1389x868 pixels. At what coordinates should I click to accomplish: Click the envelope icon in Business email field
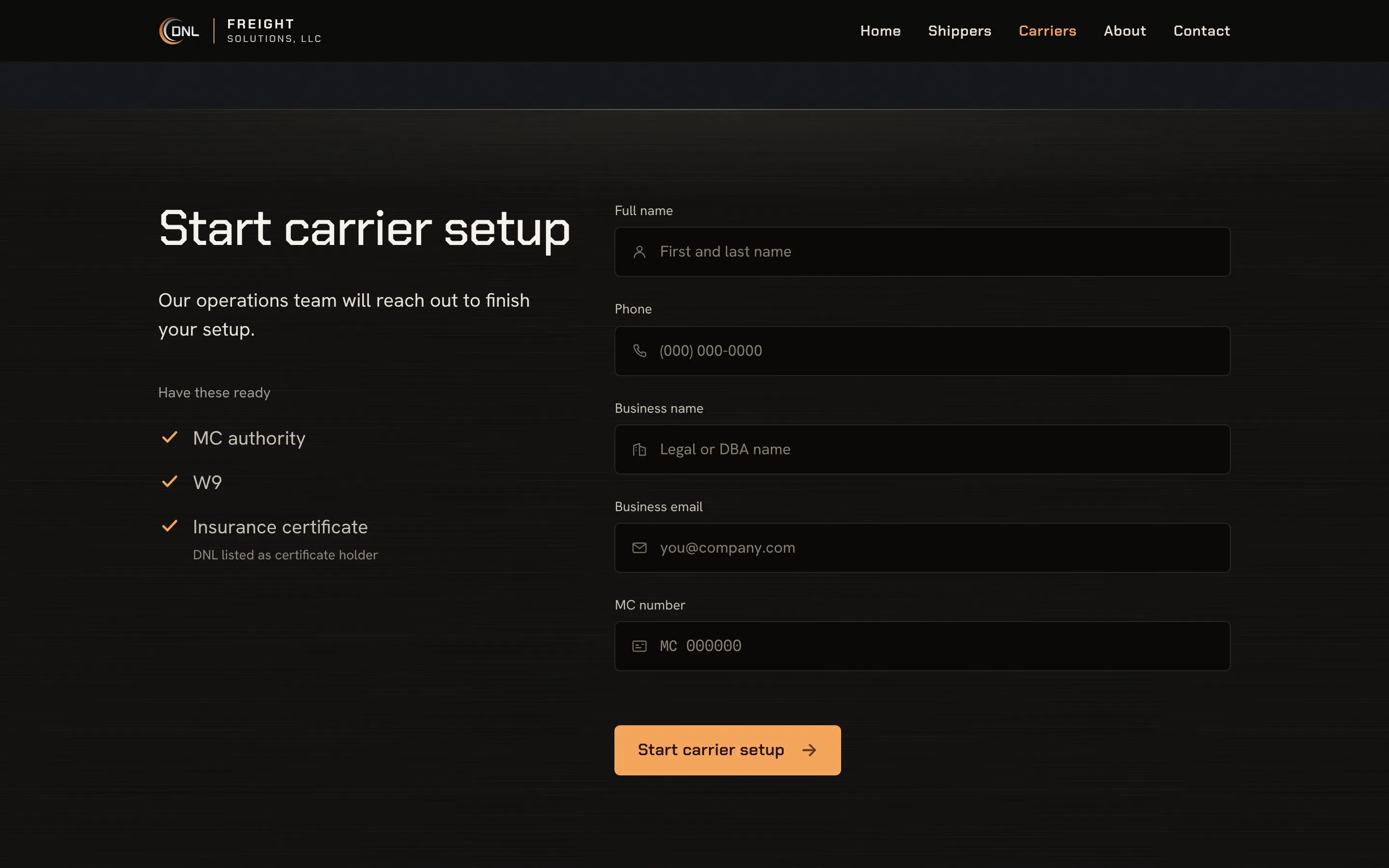coord(640,548)
